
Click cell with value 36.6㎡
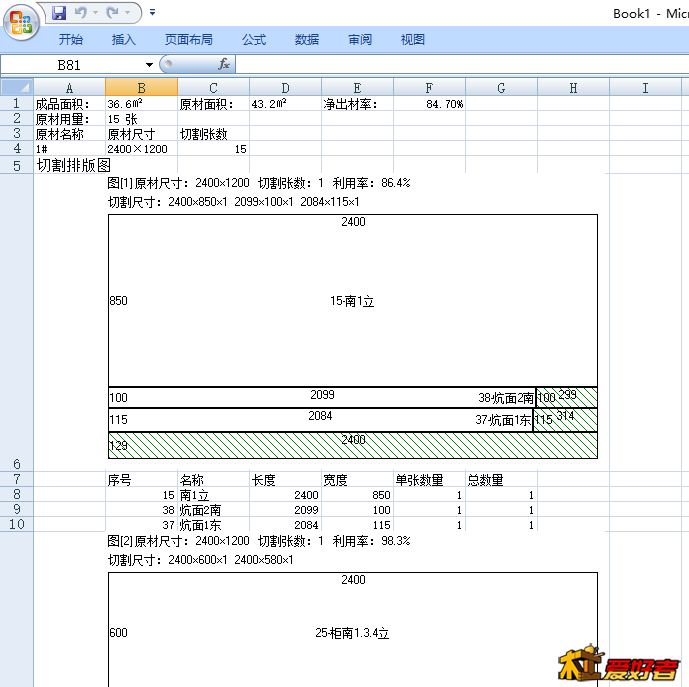click(141, 104)
